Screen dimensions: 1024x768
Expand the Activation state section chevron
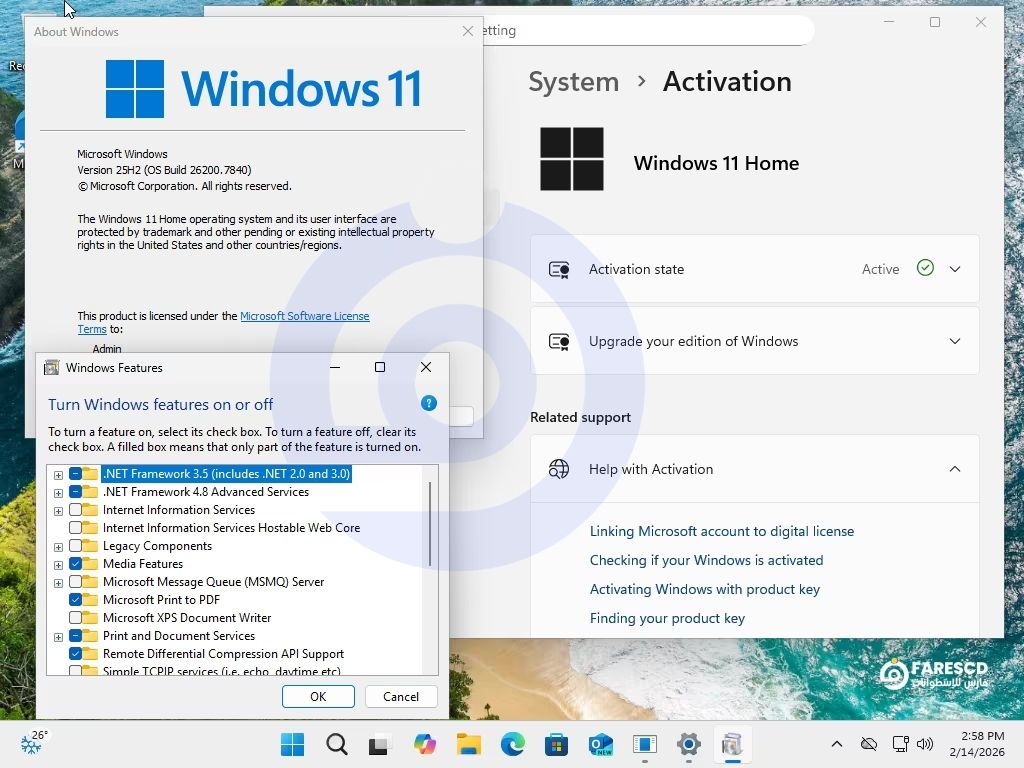pos(955,269)
